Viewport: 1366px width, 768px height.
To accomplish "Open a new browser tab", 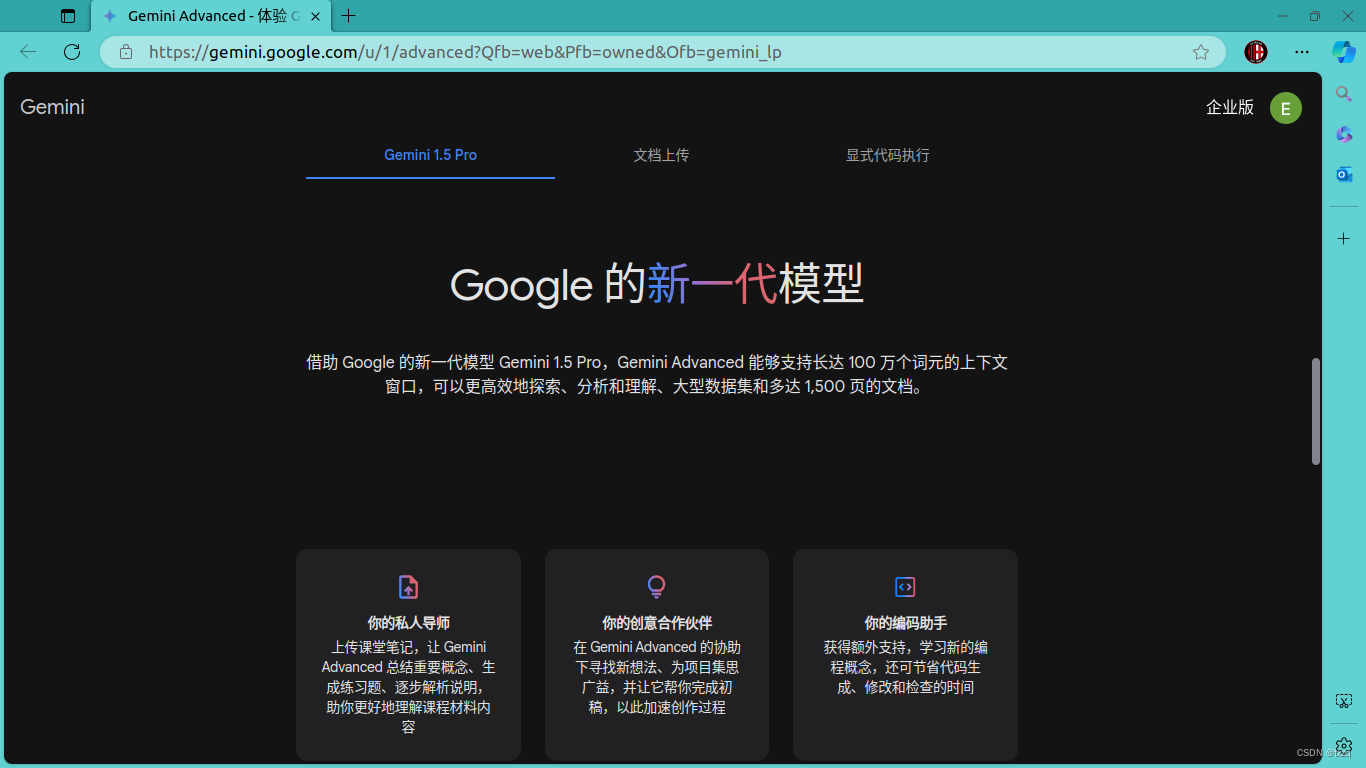I will [x=348, y=16].
